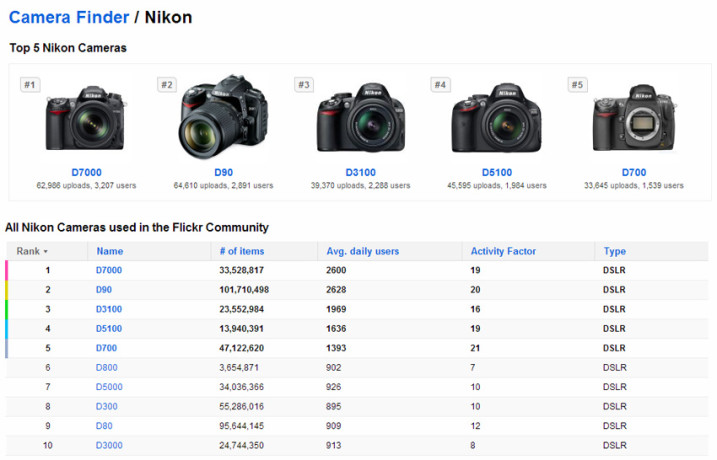717x460 pixels.
Task: Select the items count 33,528,817
Action: (x=241, y=270)
